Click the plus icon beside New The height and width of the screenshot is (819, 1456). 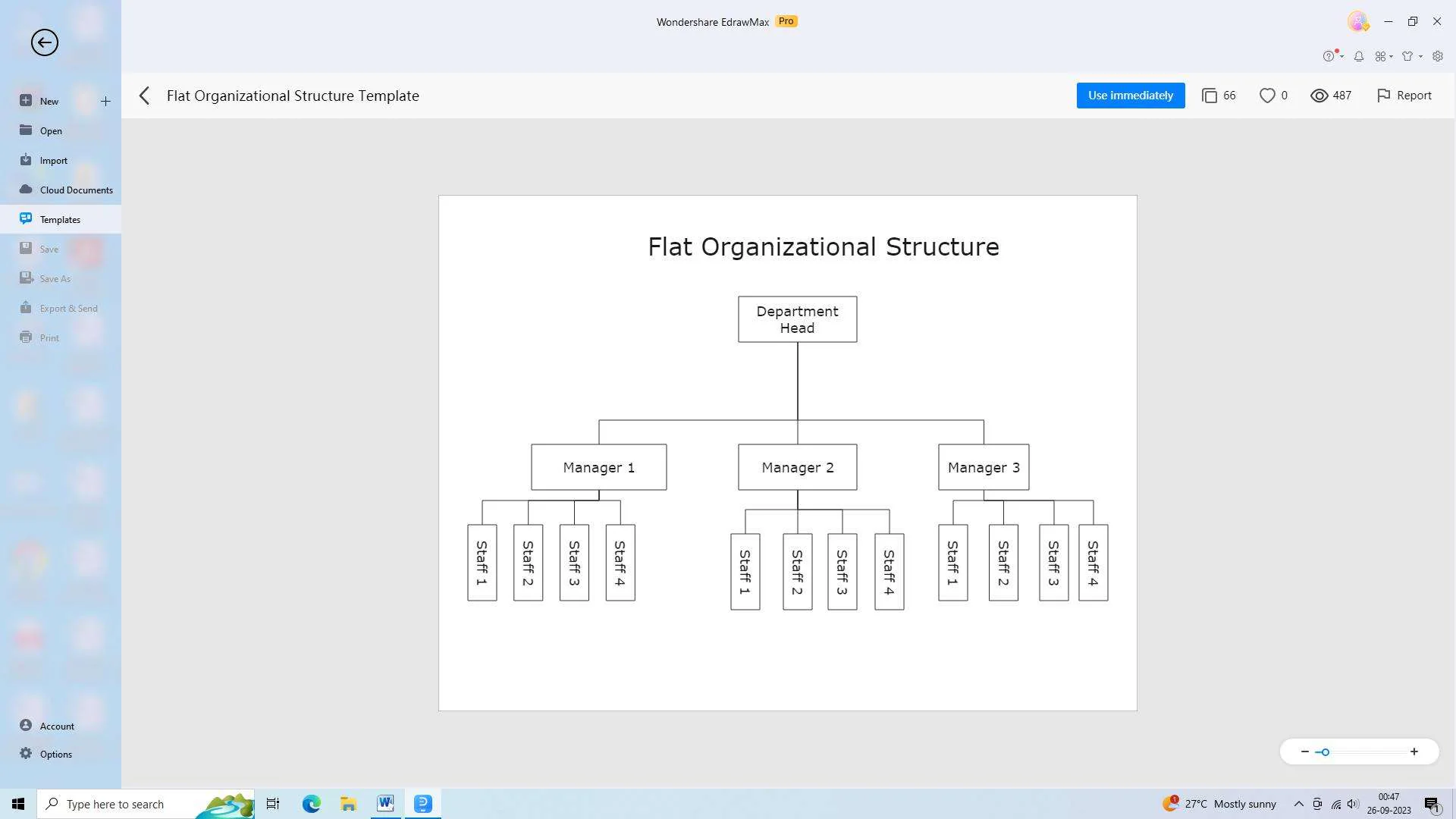coord(105,101)
